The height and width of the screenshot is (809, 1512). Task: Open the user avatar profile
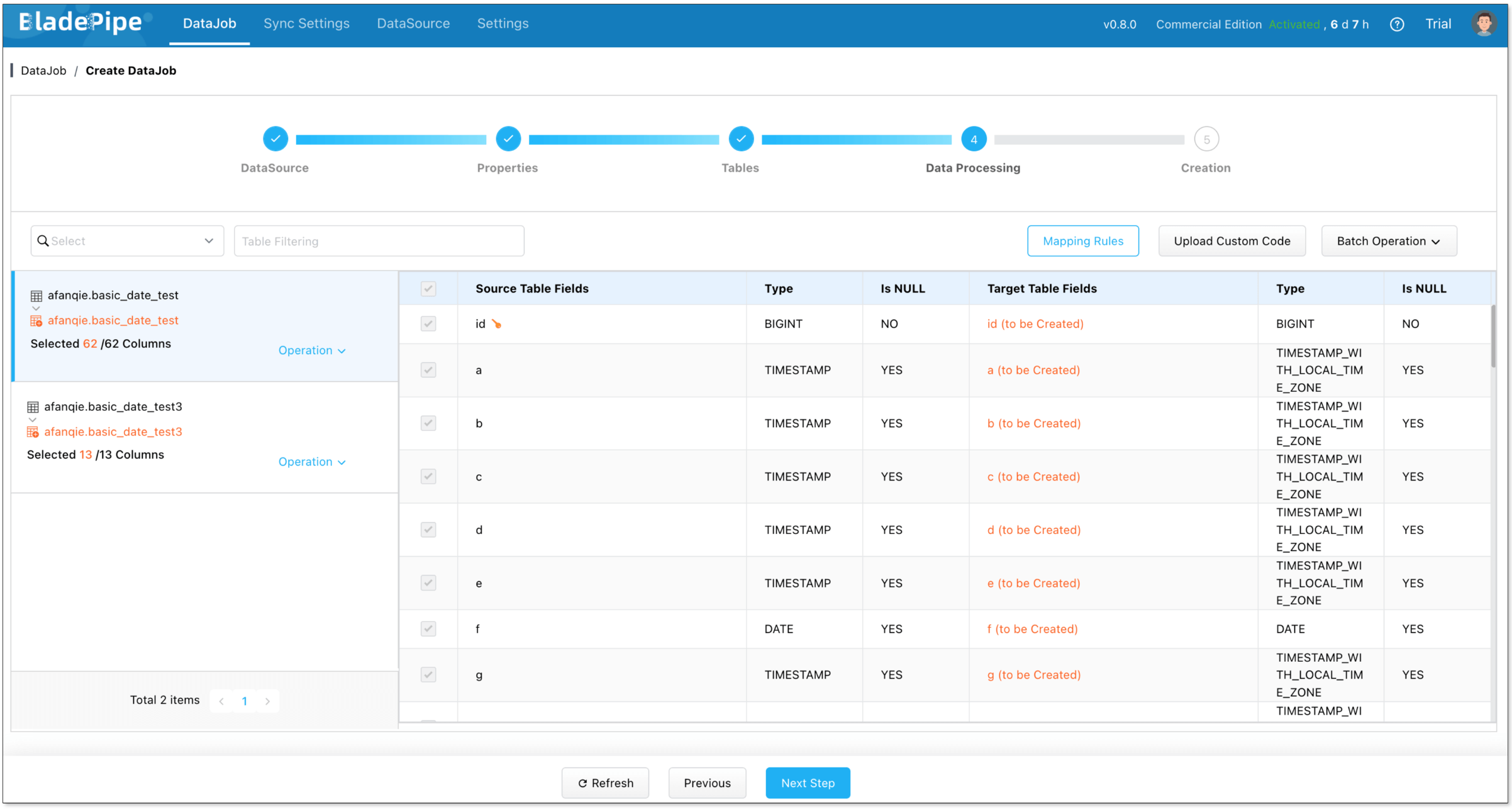[1483, 24]
